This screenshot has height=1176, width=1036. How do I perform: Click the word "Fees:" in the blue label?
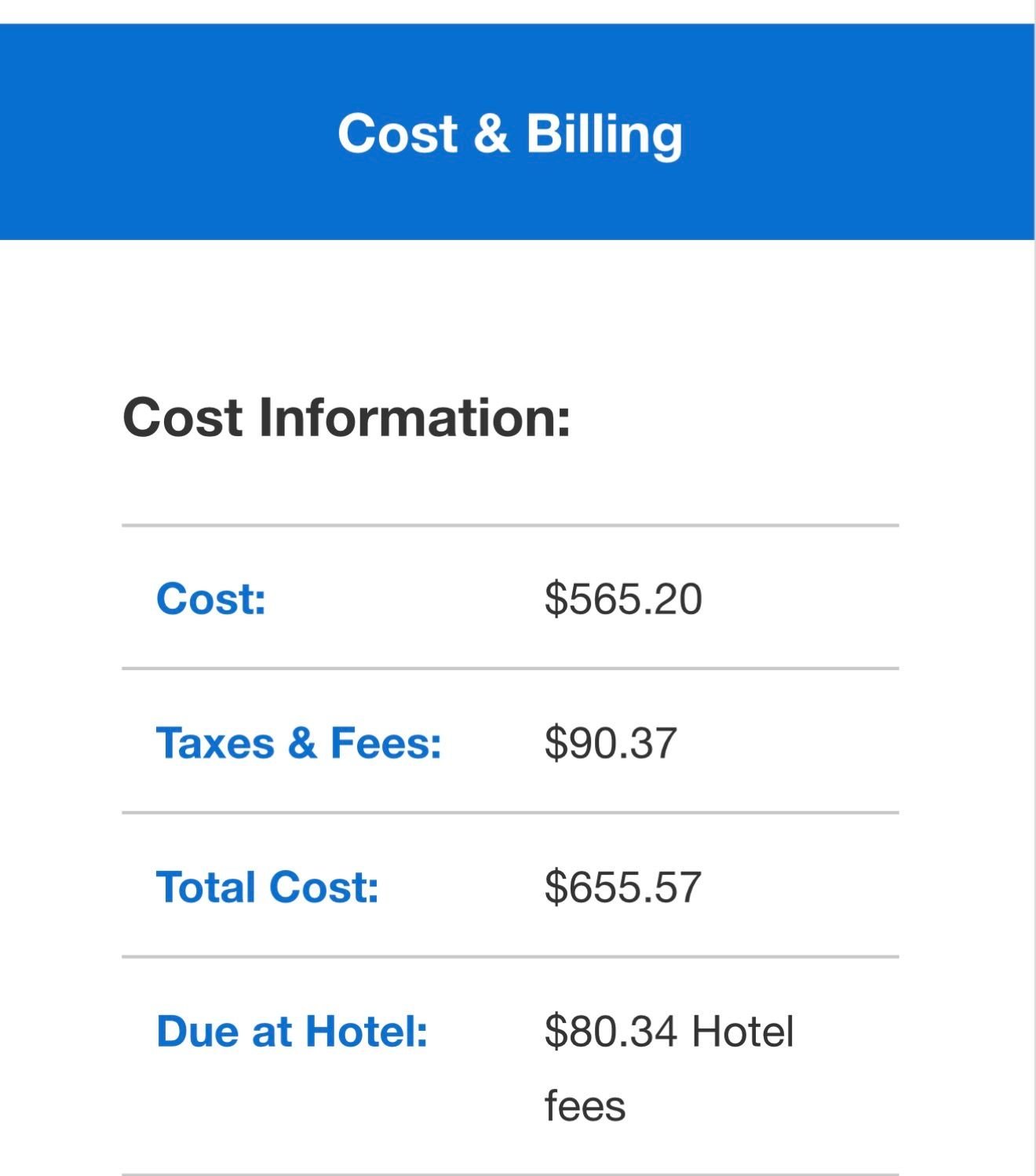(386, 743)
